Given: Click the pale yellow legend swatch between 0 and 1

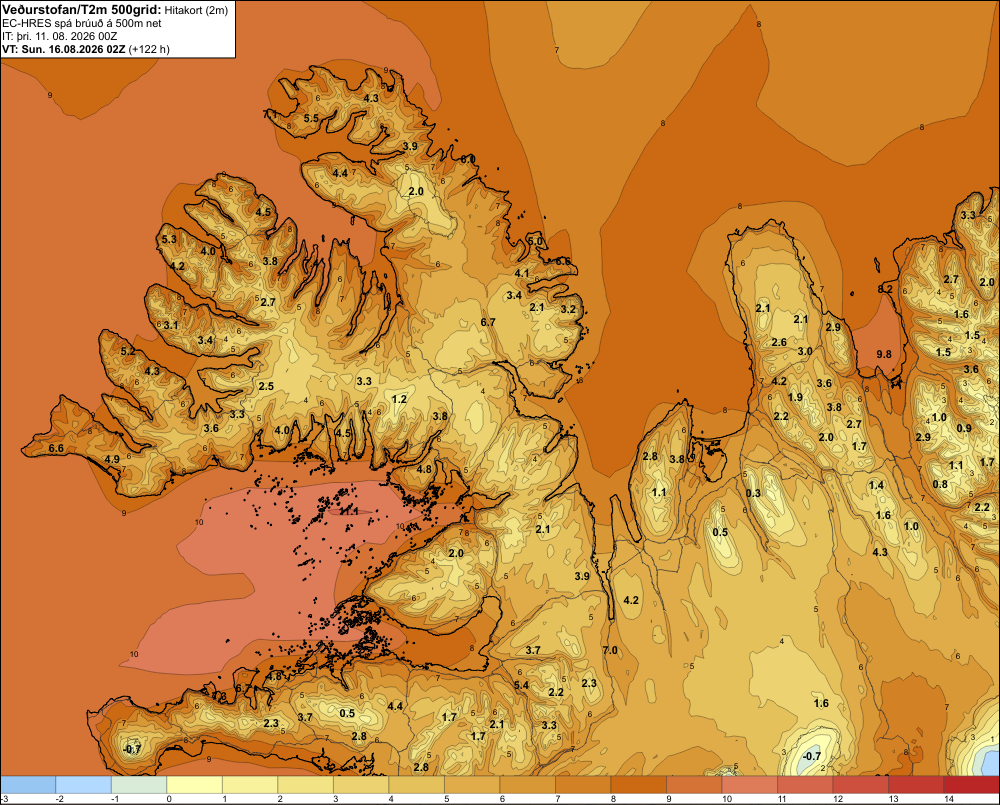Looking at the screenshot, I should click(x=195, y=785).
